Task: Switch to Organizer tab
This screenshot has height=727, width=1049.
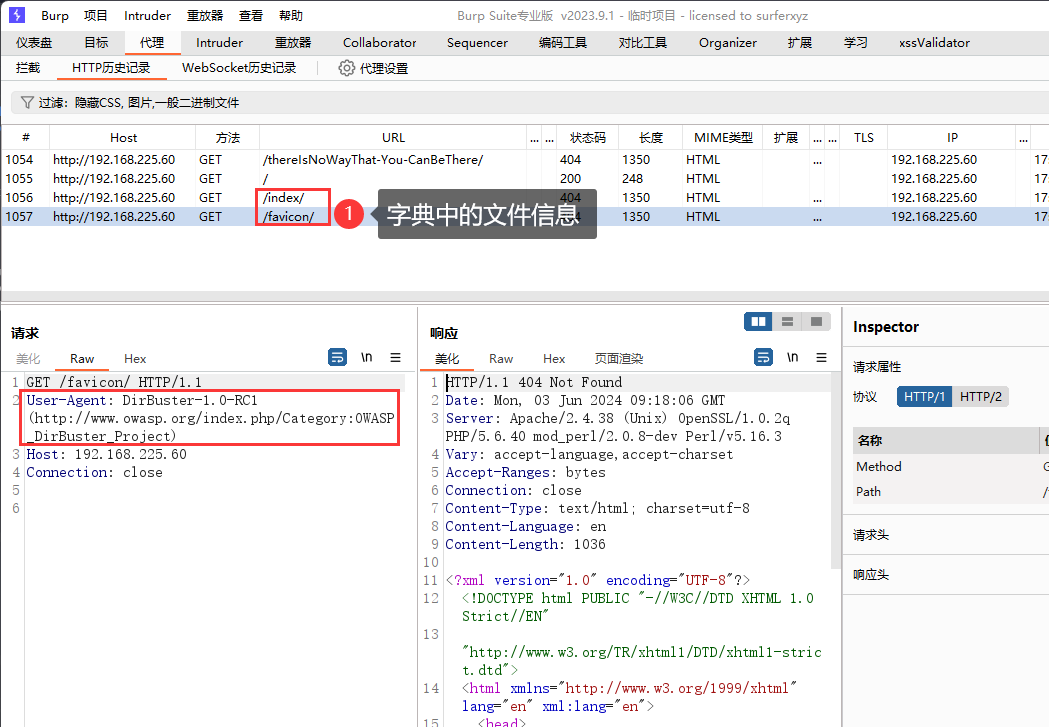Action: [728, 43]
